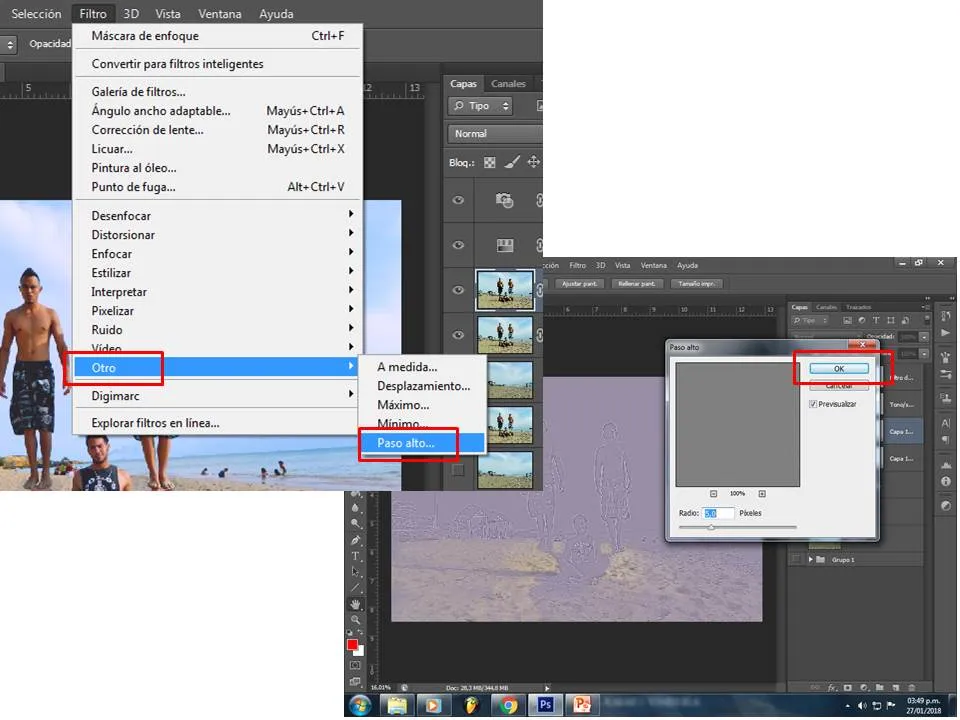Click the zoom in plus icon in Paso alto

762,493
